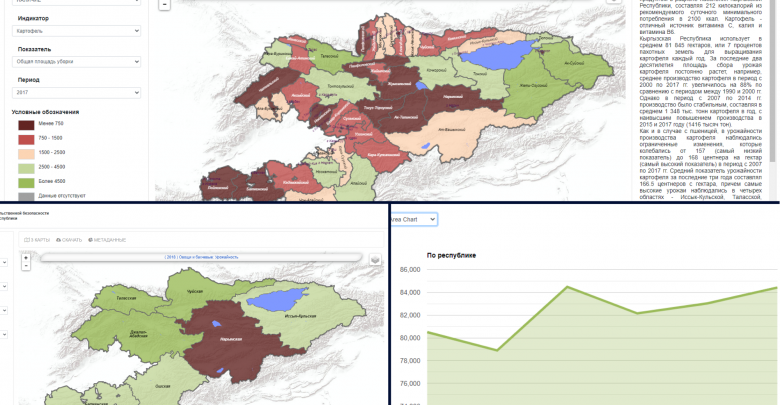Open the layers switcher on lower map

click(x=374, y=259)
